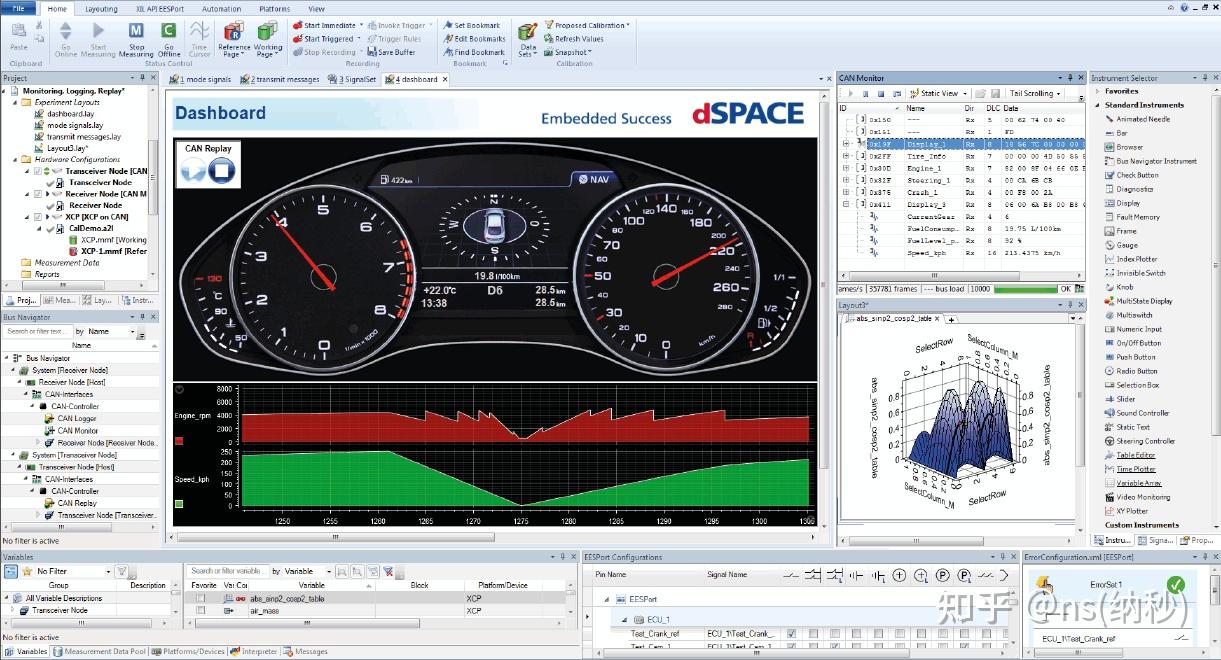This screenshot has height=660, width=1221.
Task: Click the variable search filter field
Action: click(x=227, y=571)
